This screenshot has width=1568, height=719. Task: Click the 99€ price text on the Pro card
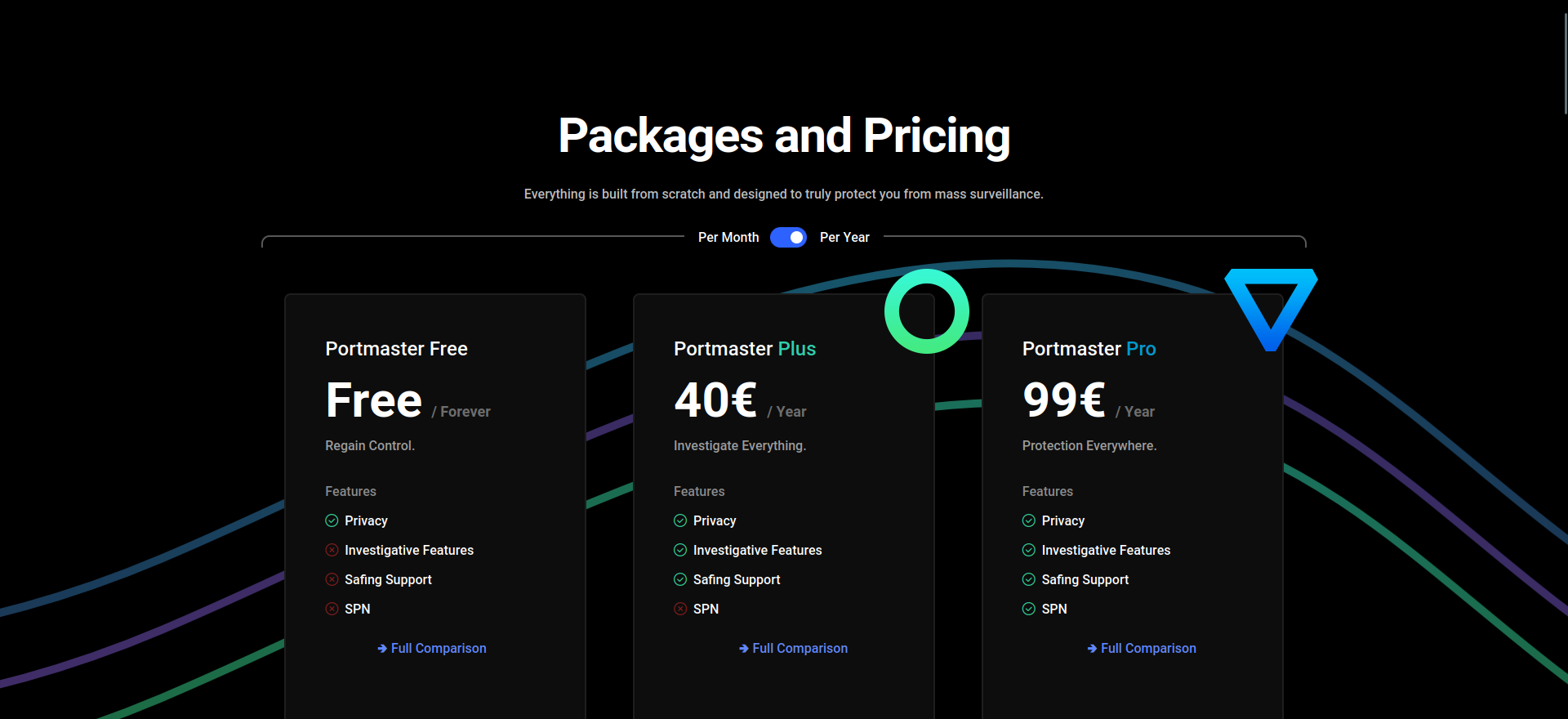click(x=1062, y=400)
